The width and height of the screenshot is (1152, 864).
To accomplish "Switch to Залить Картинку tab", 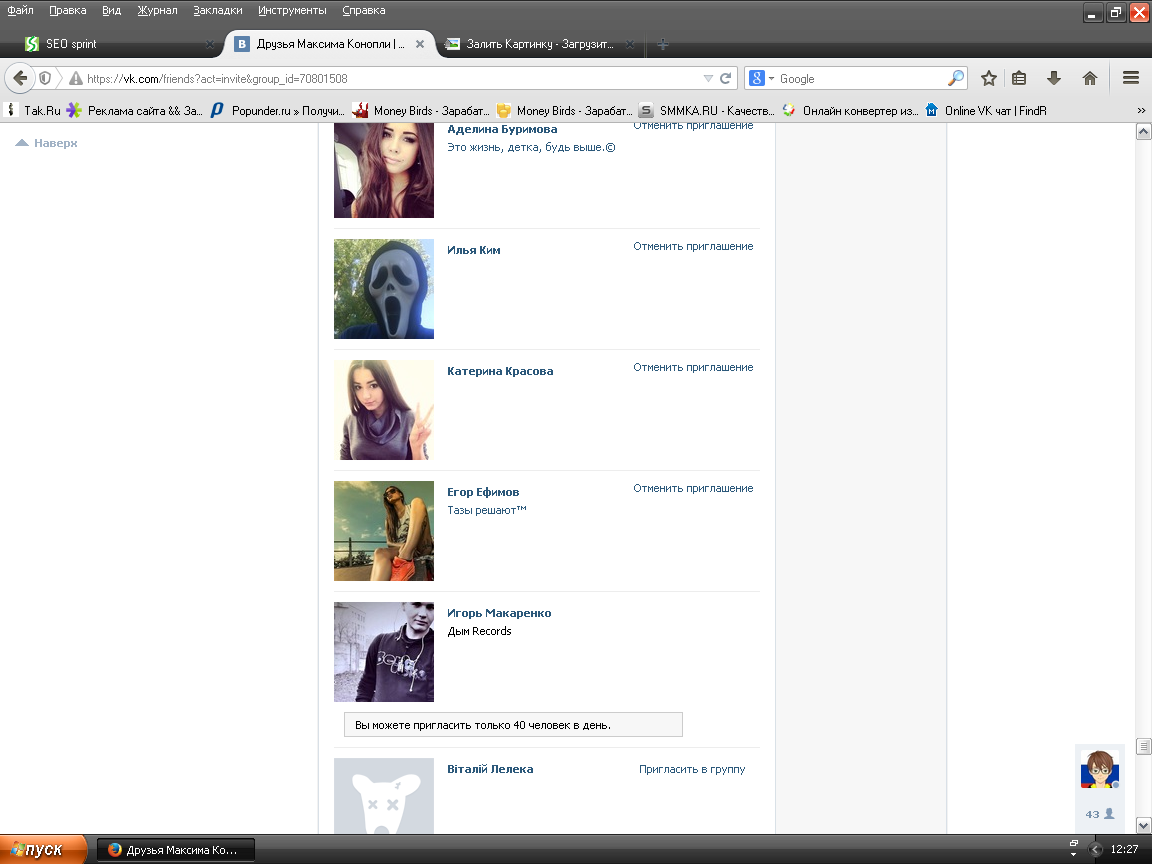I will pyautogui.click(x=540, y=44).
